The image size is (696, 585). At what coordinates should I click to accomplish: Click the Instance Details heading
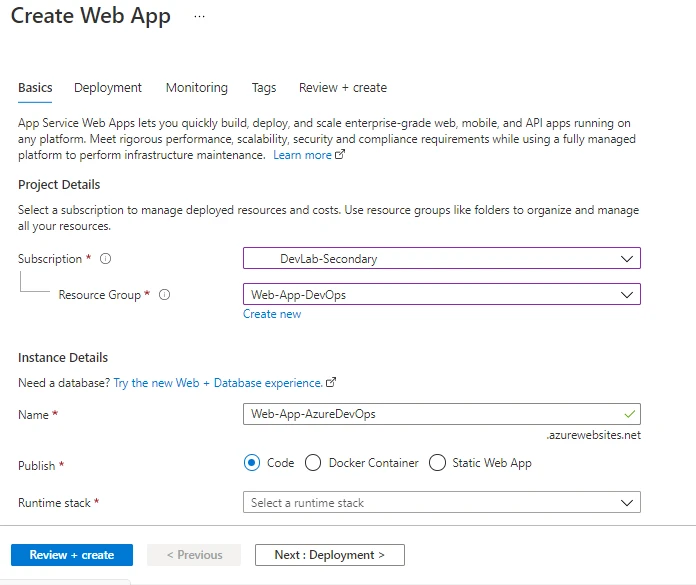pyautogui.click(x=63, y=358)
